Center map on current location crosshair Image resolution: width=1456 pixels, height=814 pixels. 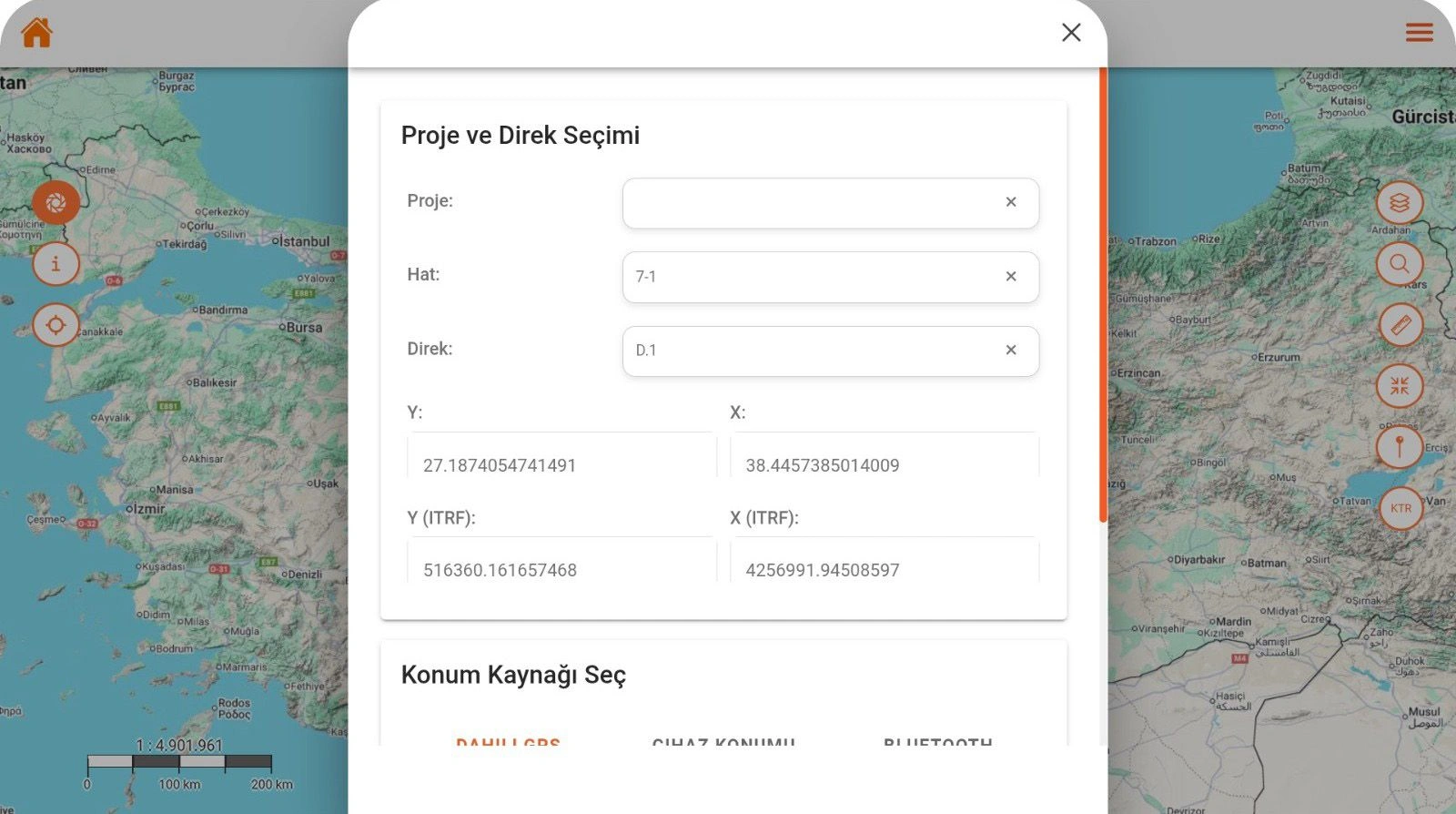click(56, 325)
